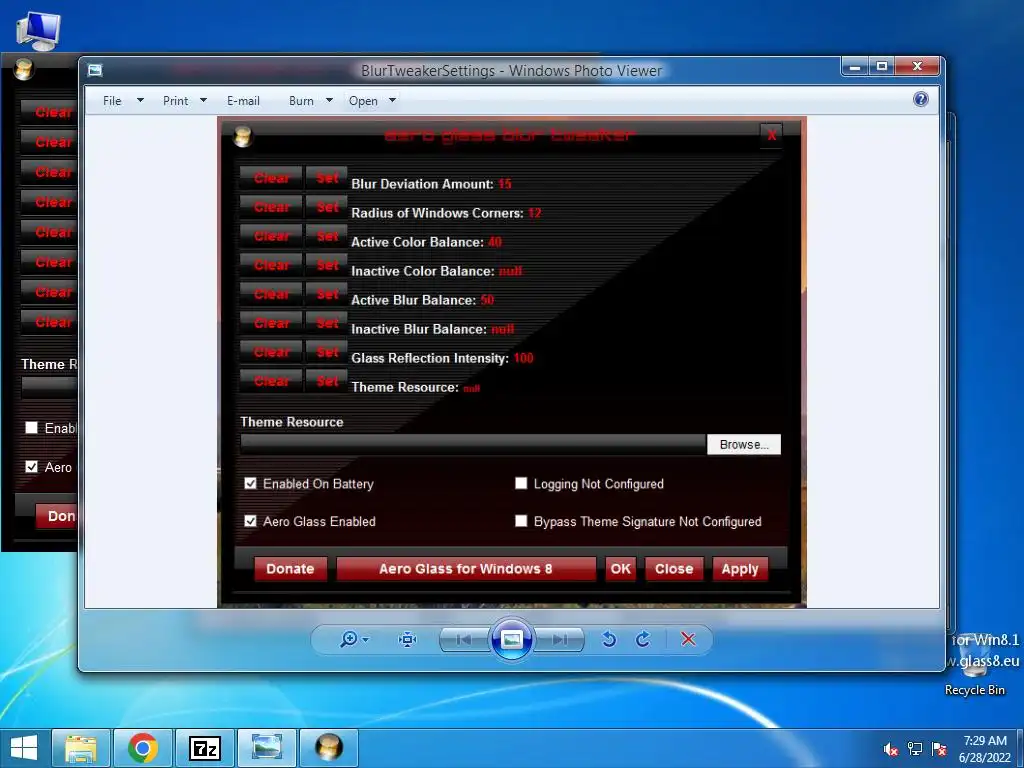Open the File menu

[112, 101]
